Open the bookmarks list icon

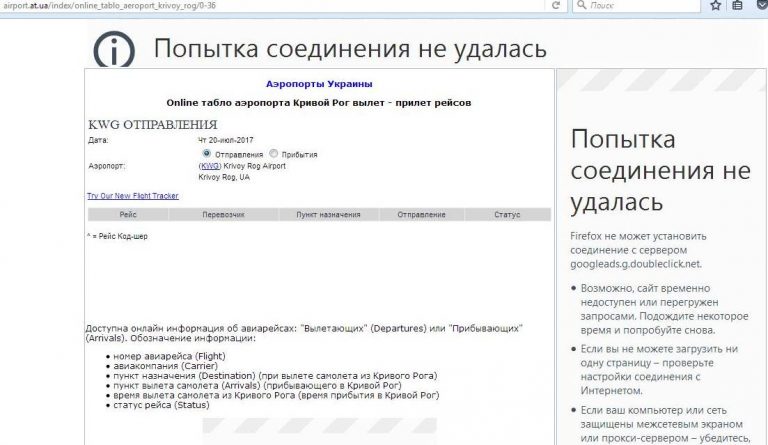click(x=737, y=6)
